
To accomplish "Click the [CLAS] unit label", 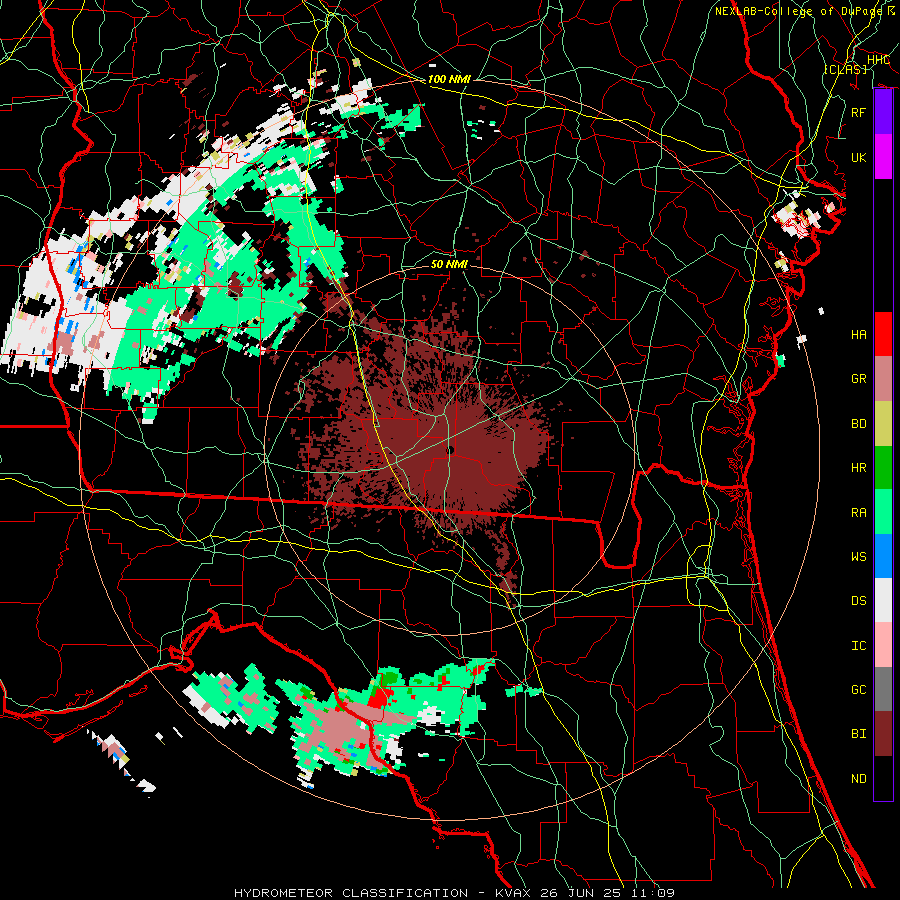I will pos(845,69).
